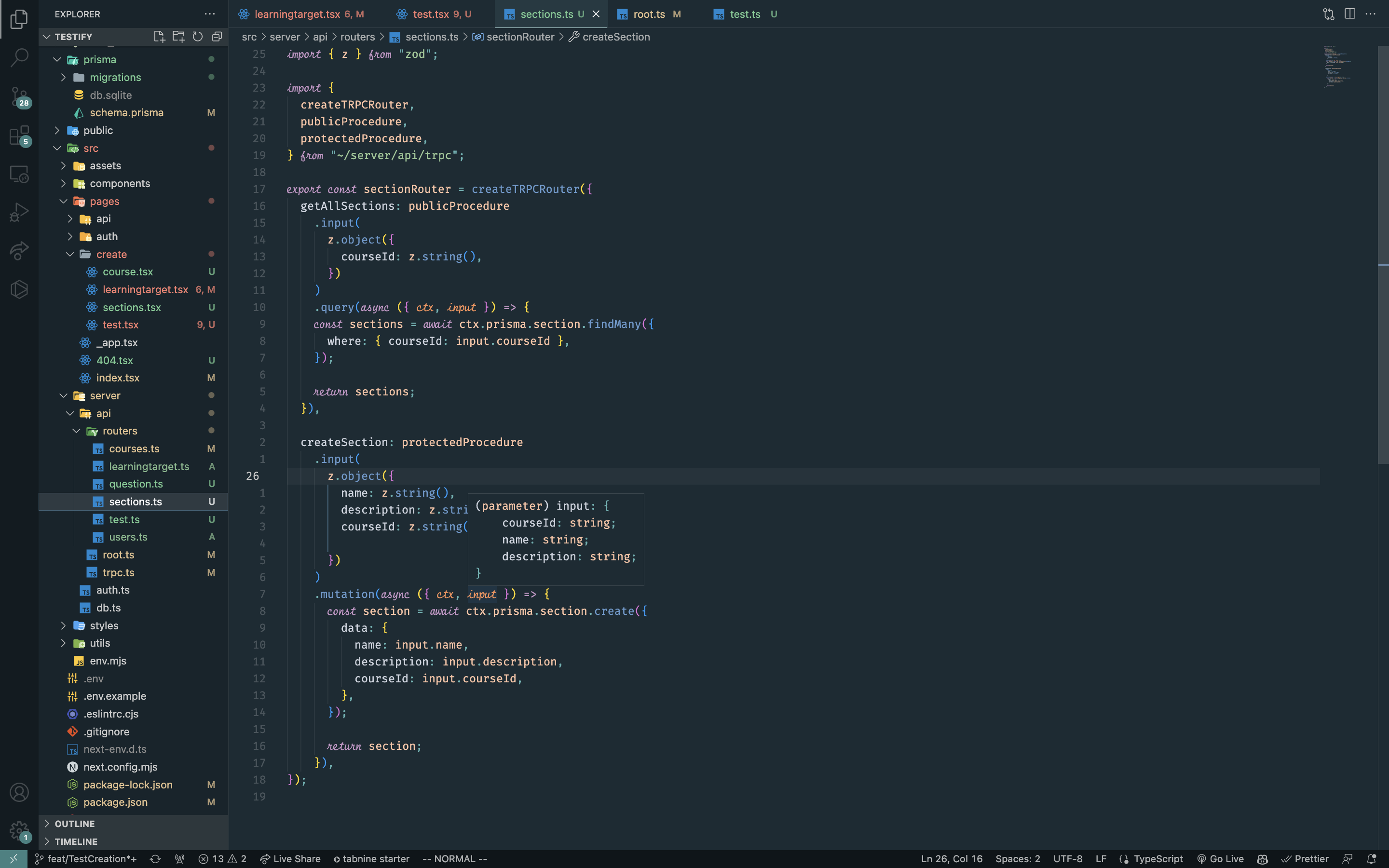
Task: Open the Search view
Action: click(x=19, y=57)
